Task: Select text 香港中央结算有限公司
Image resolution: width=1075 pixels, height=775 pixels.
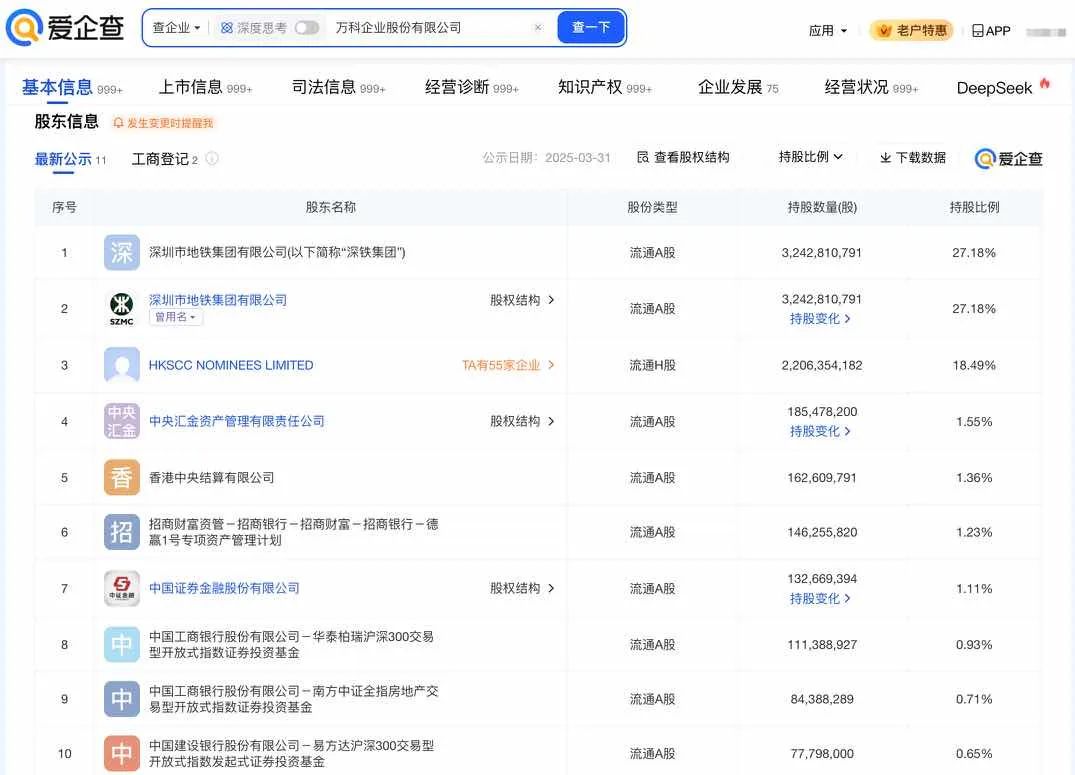Action: pos(211,477)
